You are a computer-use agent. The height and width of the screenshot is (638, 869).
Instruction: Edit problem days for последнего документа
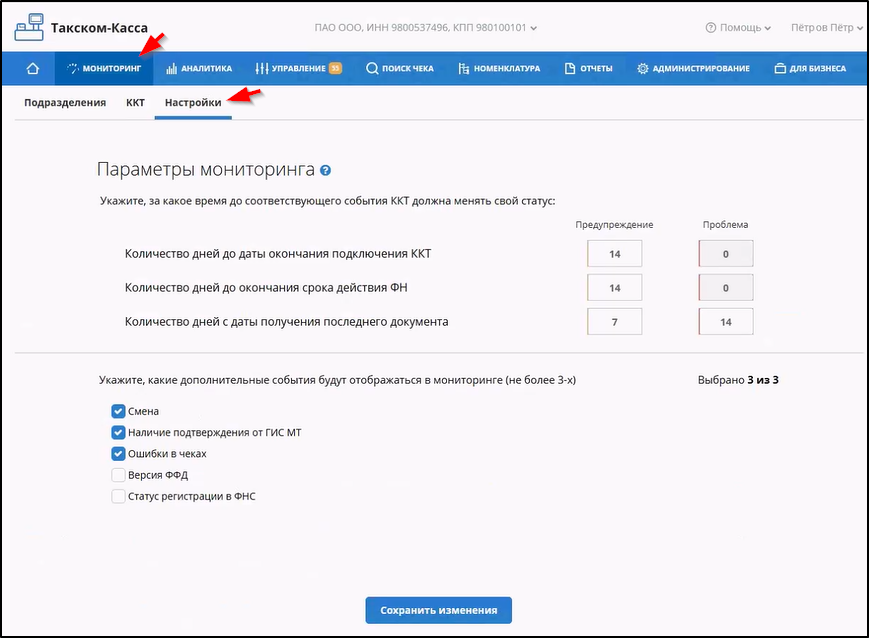(725, 321)
